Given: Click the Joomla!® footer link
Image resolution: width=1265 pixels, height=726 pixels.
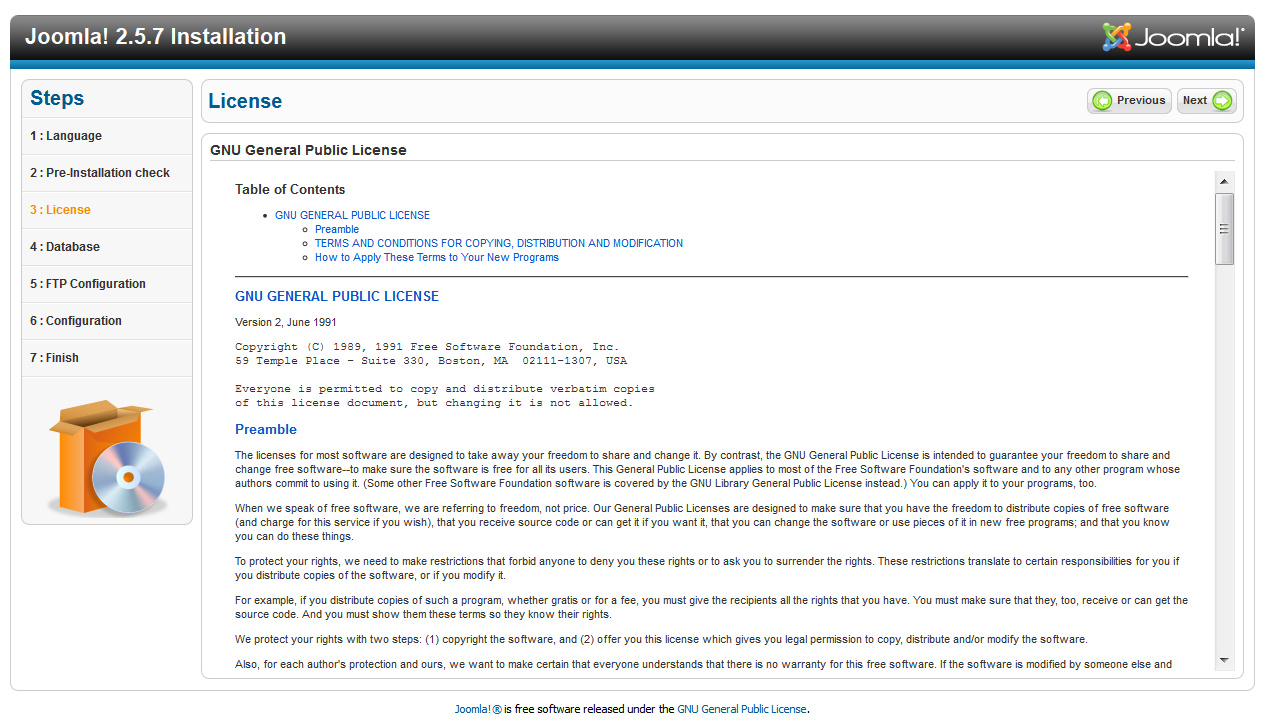Looking at the screenshot, I should click(x=478, y=709).
